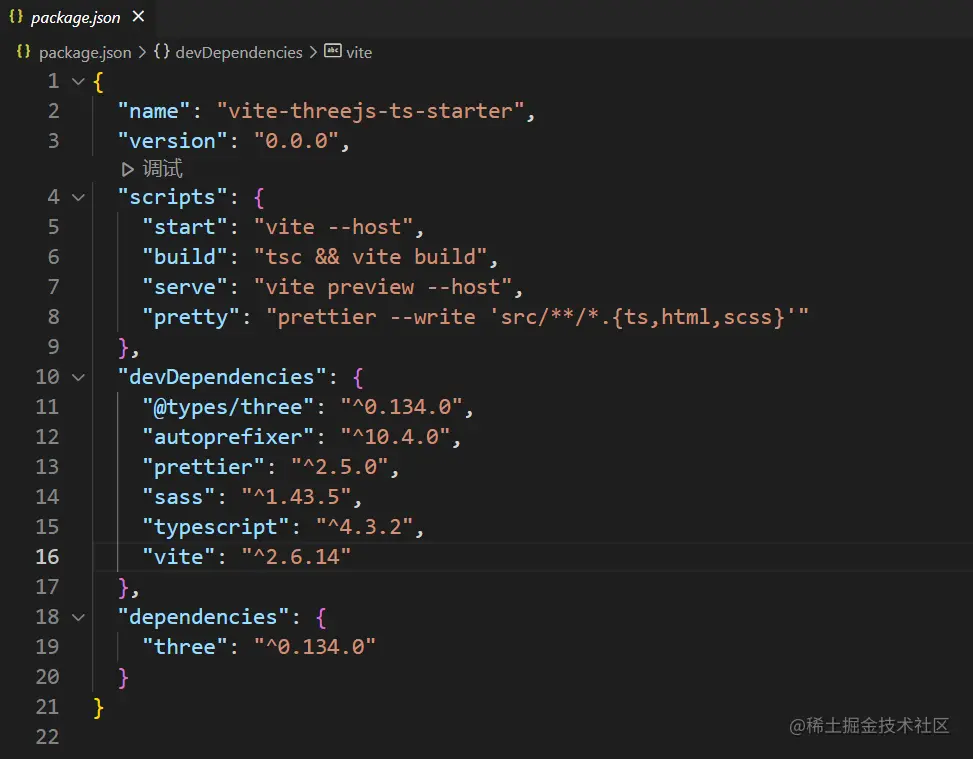Click the "typescript" key
Image resolution: width=973 pixels, height=759 pixels.
pos(216,527)
